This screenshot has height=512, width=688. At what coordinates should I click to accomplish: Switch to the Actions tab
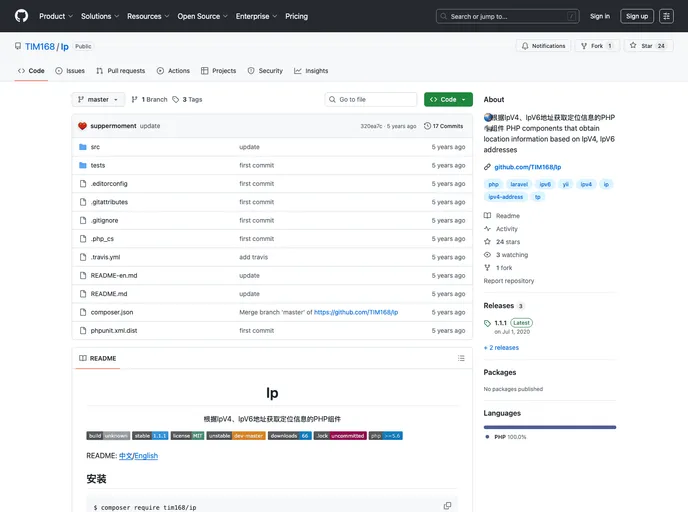(173, 71)
